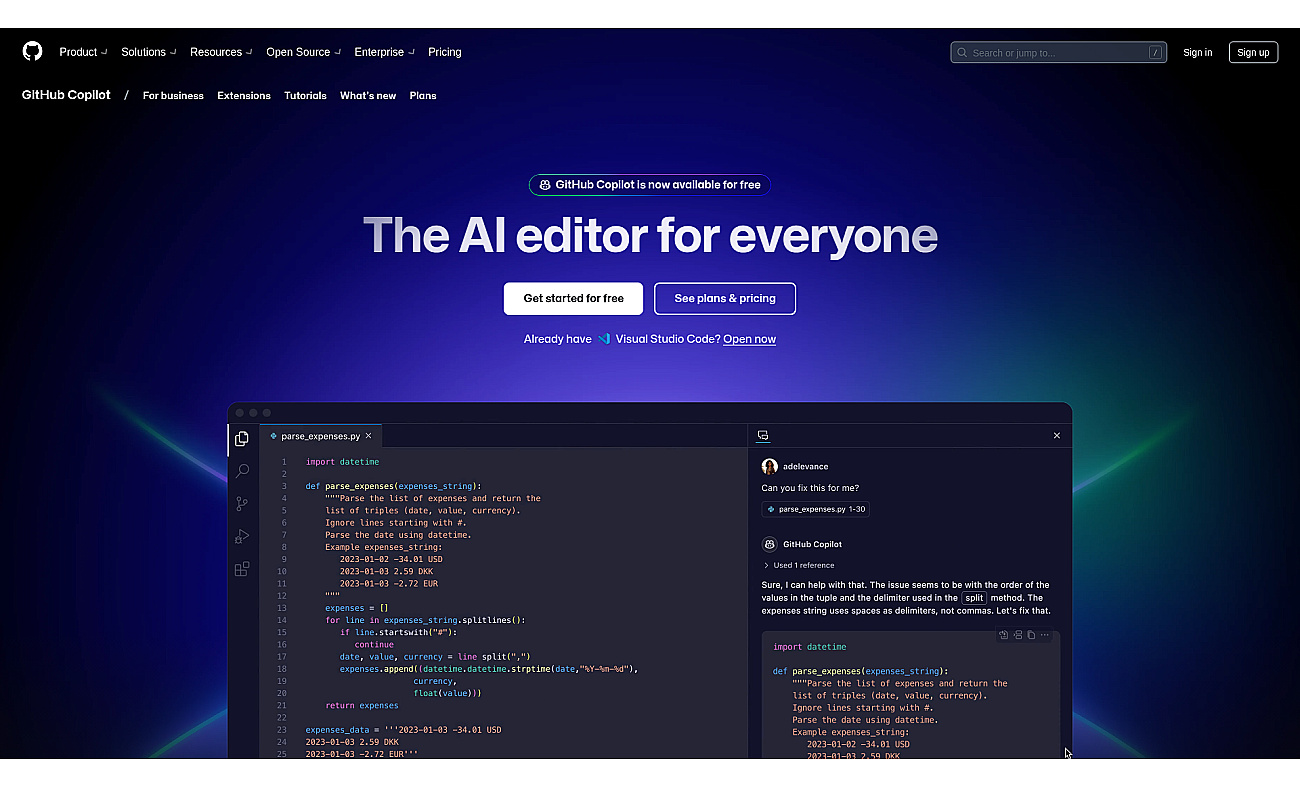Open Run and Debug view in sidebar
This screenshot has width=1300, height=788.
click(x=242, y=537)
